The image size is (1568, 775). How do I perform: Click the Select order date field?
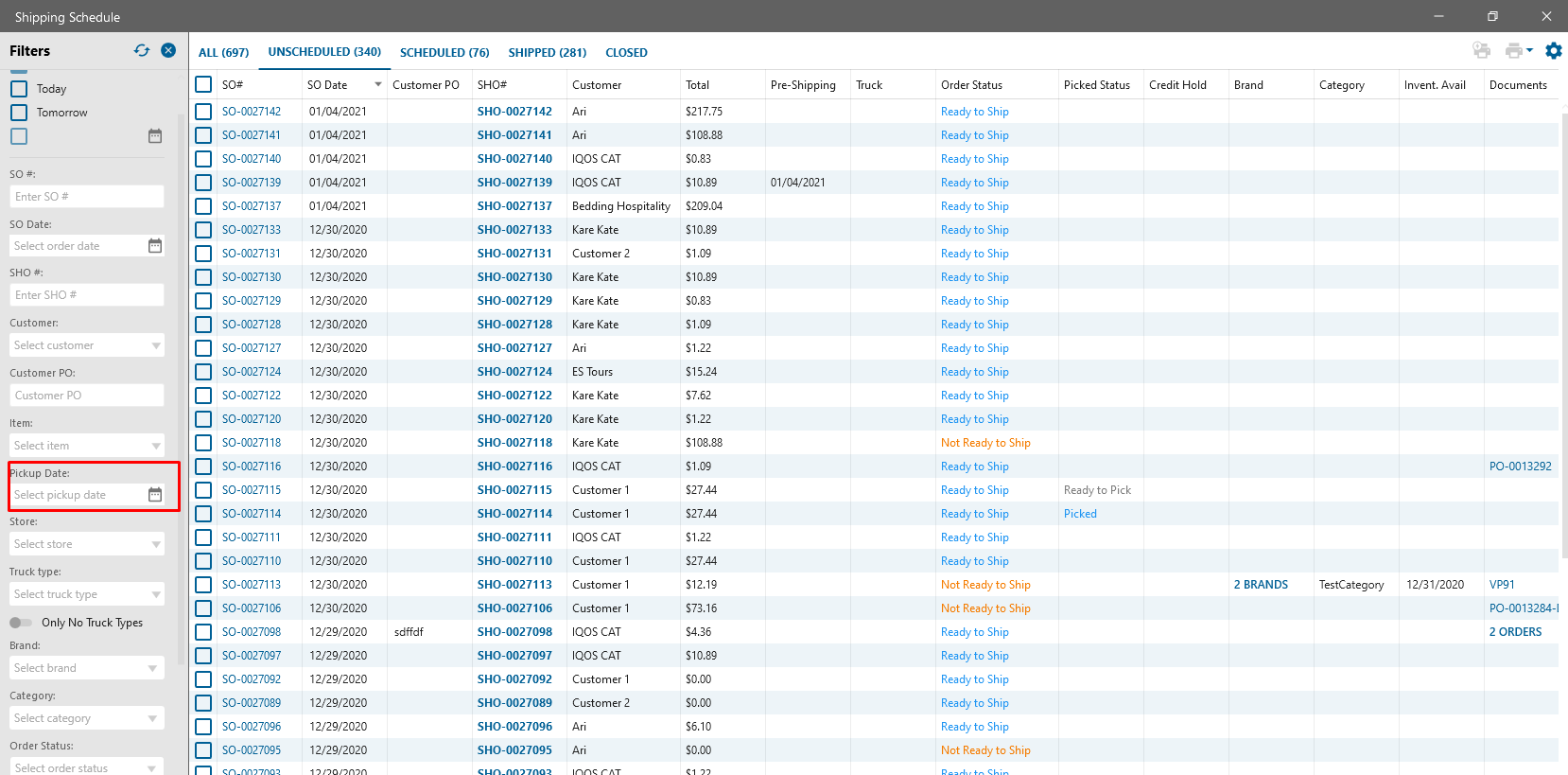(x=78, y=246)
